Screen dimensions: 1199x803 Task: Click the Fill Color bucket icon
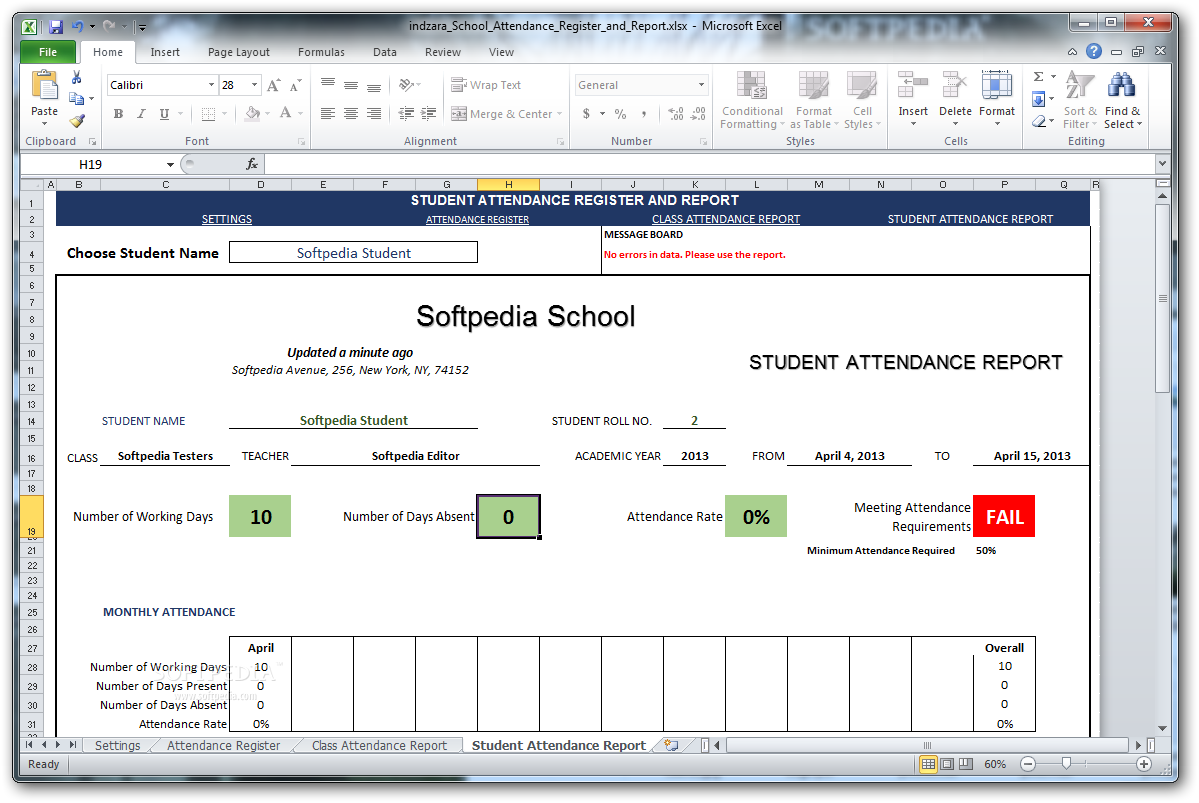252,114
